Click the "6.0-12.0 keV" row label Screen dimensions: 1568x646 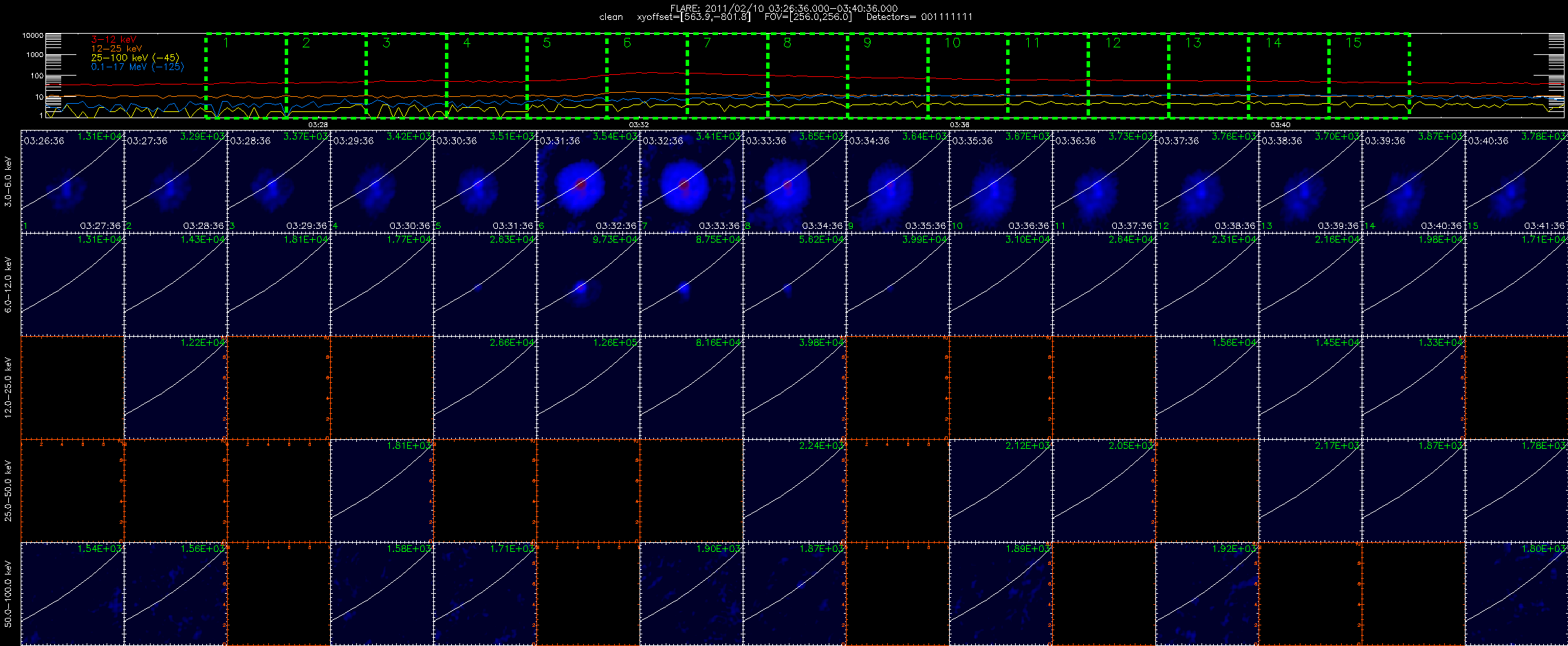8,285
